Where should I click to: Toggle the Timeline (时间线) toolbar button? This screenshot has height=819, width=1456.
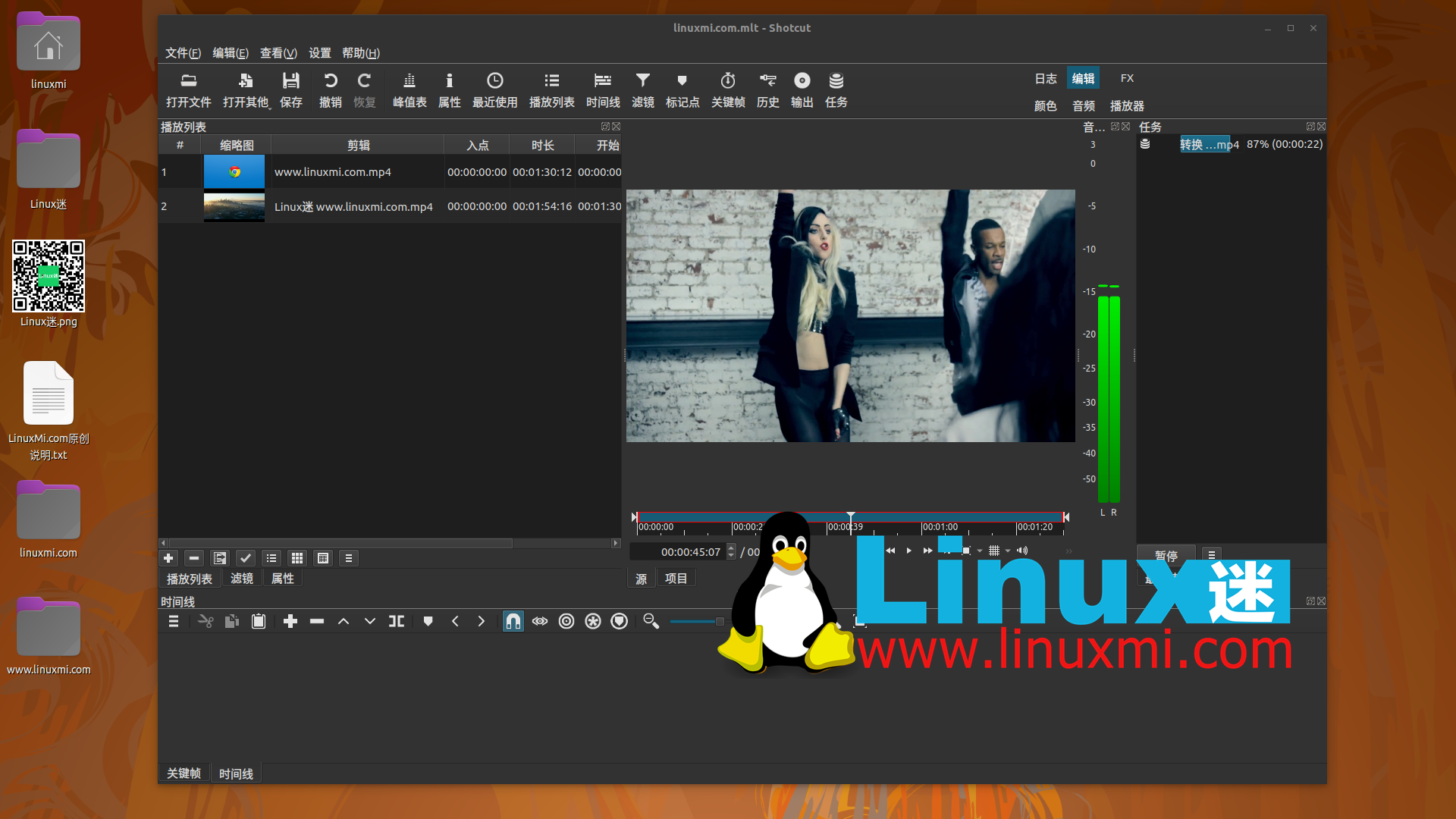603,90
